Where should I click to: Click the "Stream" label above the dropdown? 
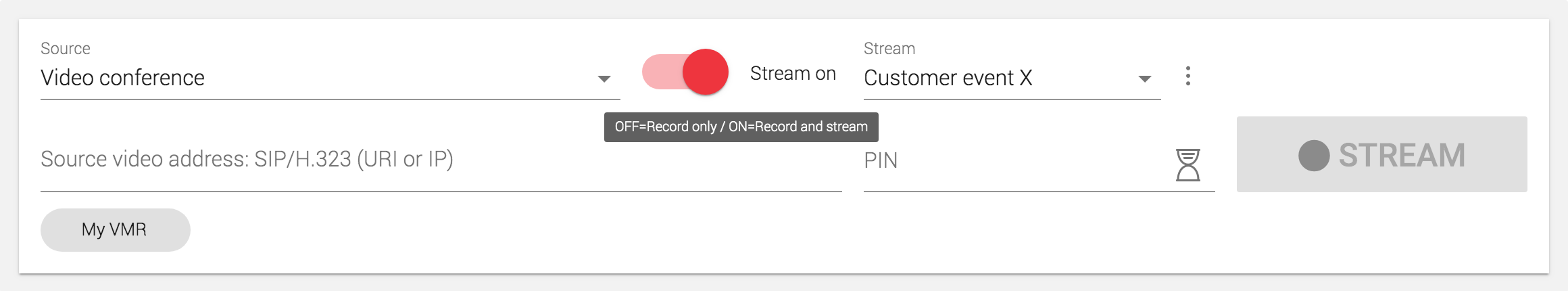point(889,49)
